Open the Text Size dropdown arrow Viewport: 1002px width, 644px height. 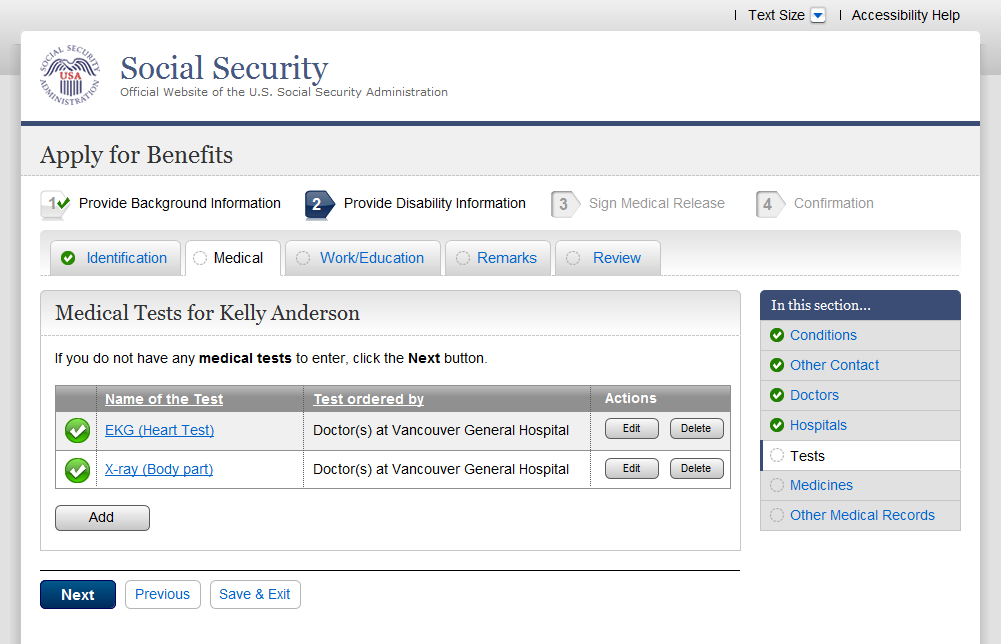coord(818,16)
